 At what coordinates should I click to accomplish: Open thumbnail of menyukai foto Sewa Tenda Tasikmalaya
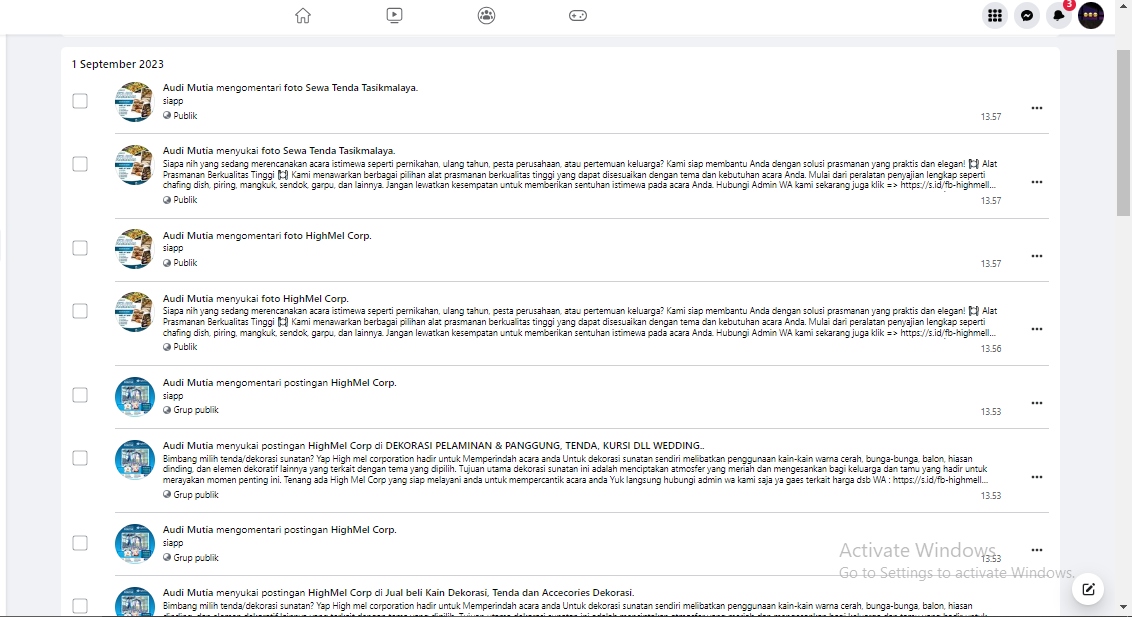135,165
